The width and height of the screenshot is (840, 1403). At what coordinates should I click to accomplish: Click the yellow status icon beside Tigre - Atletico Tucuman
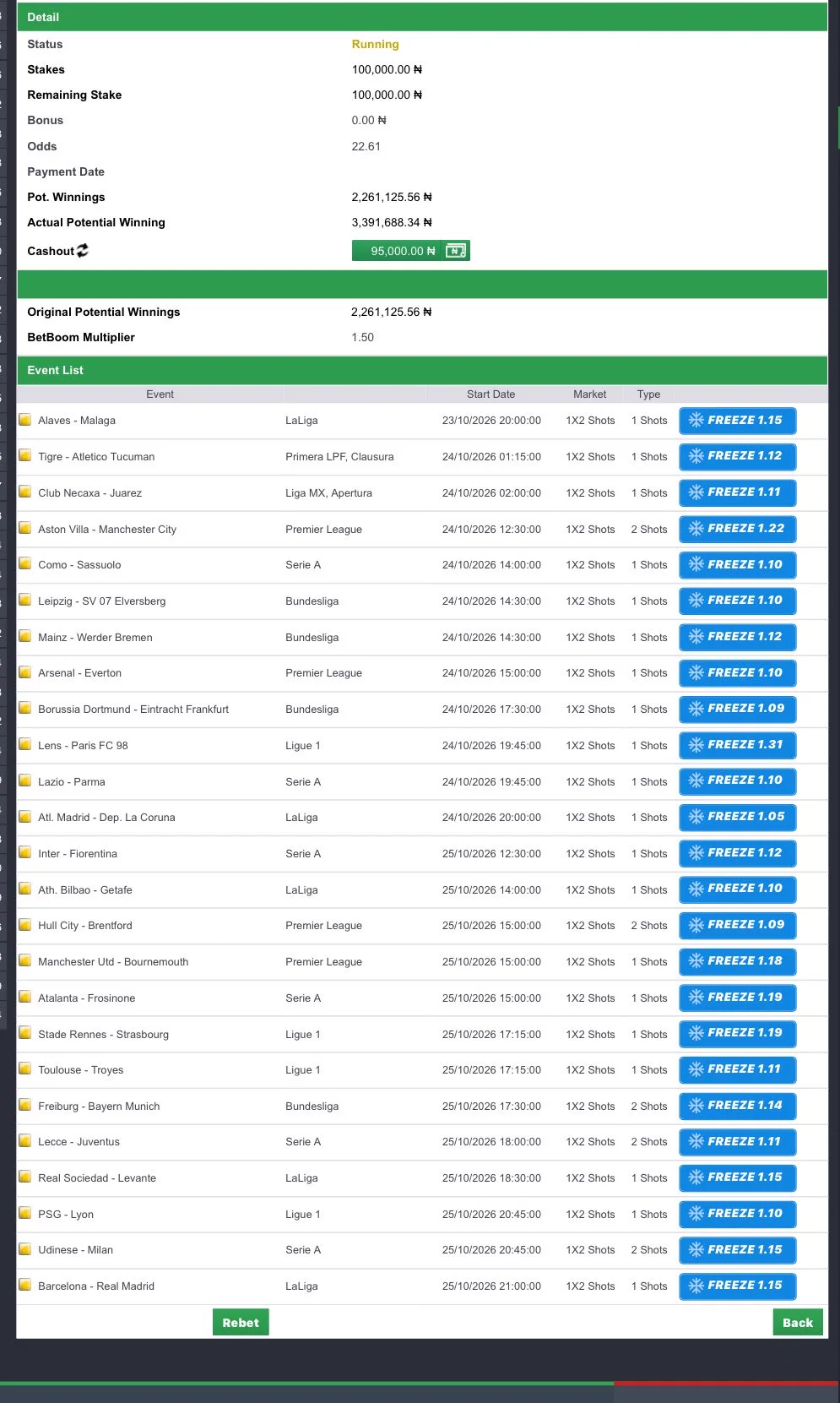[x=25, y=456]
